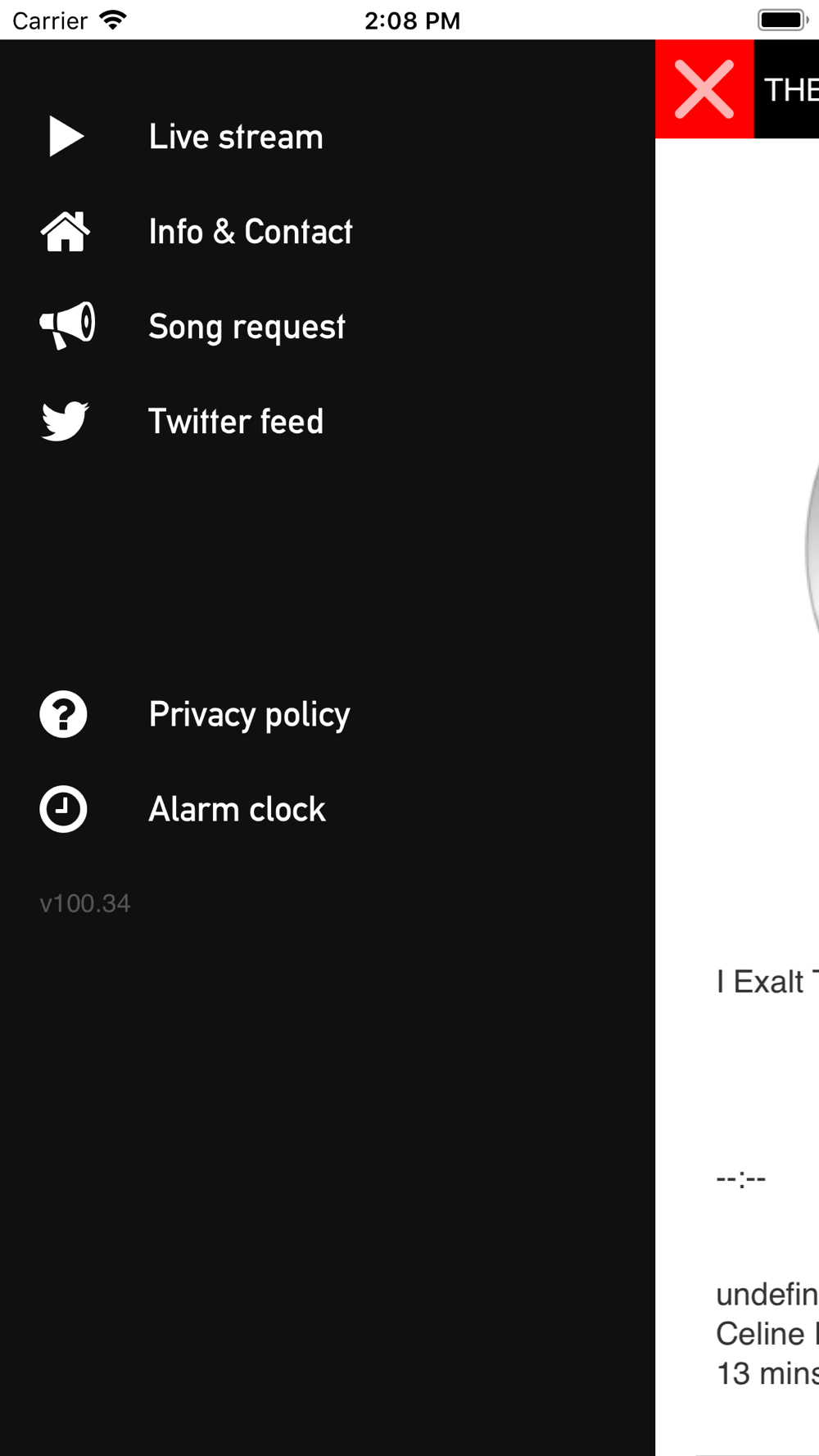The height and width of the screenshot is (1456, 819).
Task: Tap the play triangle icon
Action: 66,136
